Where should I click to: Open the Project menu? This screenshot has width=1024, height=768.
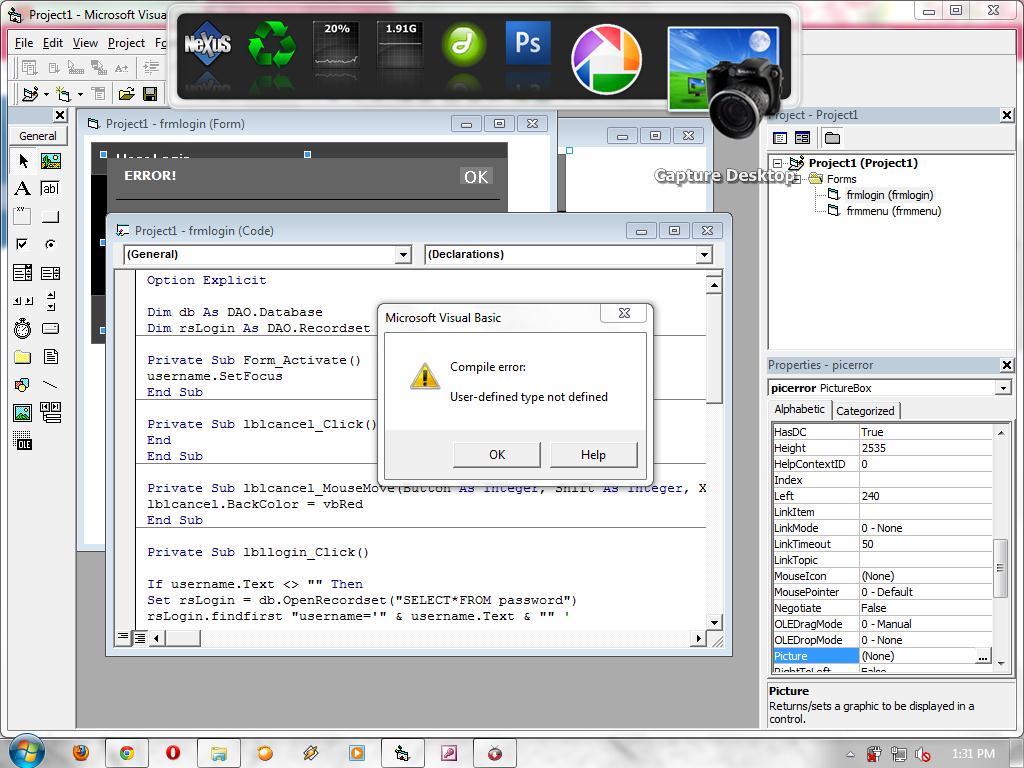tap(126, 43)
